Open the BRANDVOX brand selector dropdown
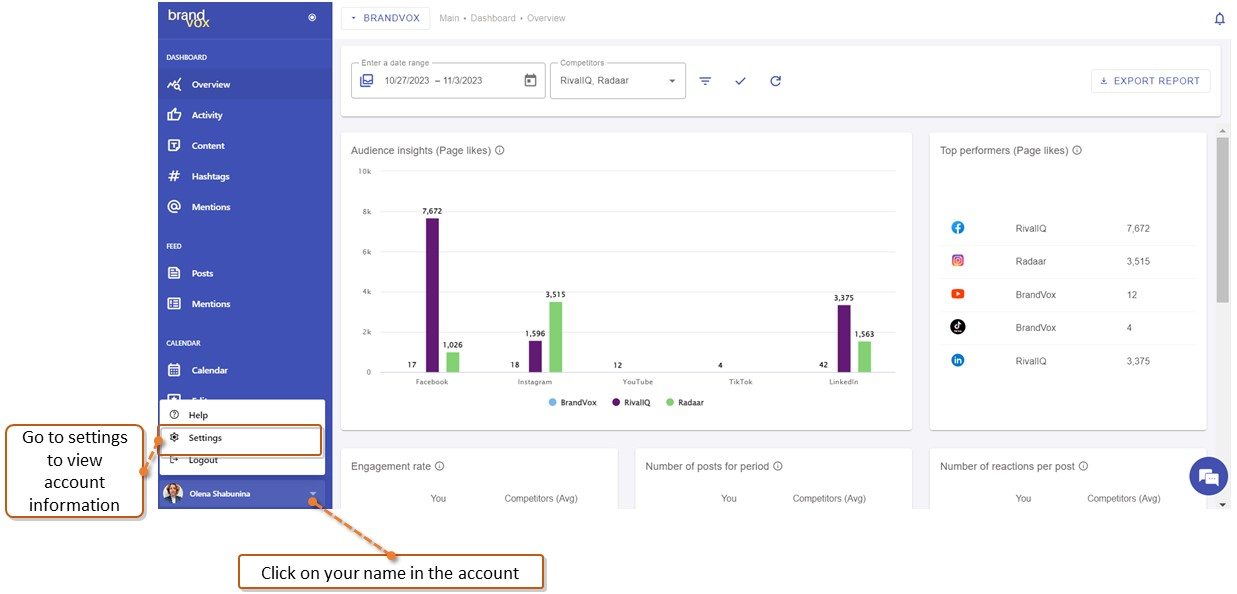Viewport: 1237px width, 594px height. pyautogui.click(x=386, y=18)
